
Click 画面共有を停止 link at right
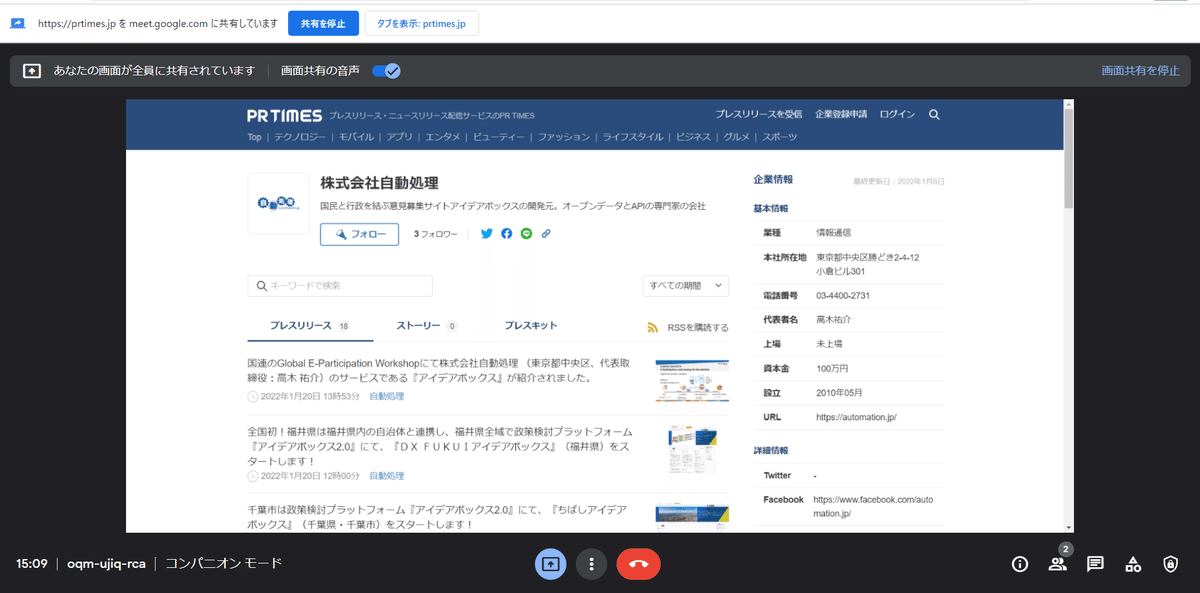1141,71
